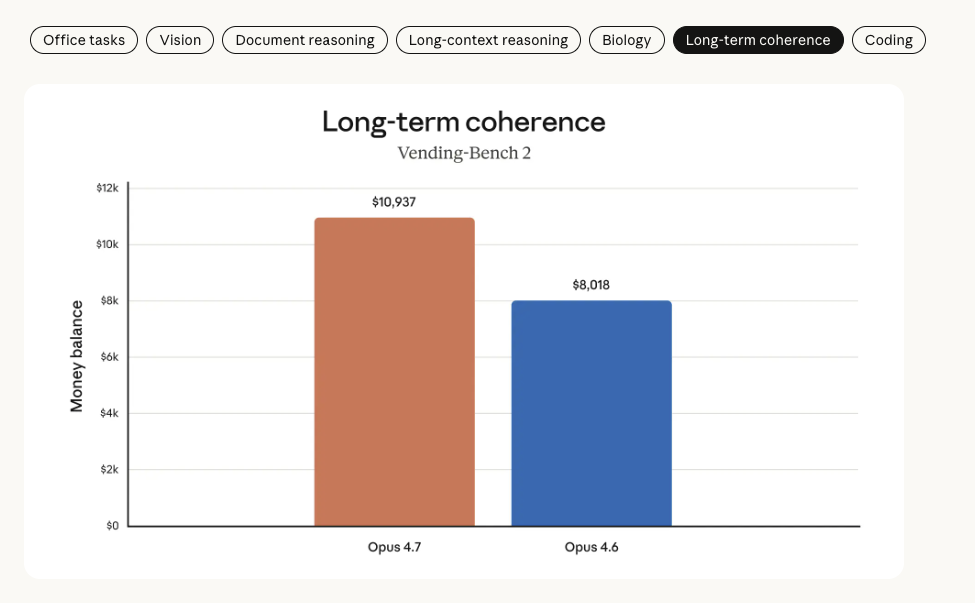This screenshot has height=603, width=975.
Task: Switch to the Biology tab
Action: pyautogui.click(x=626, y=40)
